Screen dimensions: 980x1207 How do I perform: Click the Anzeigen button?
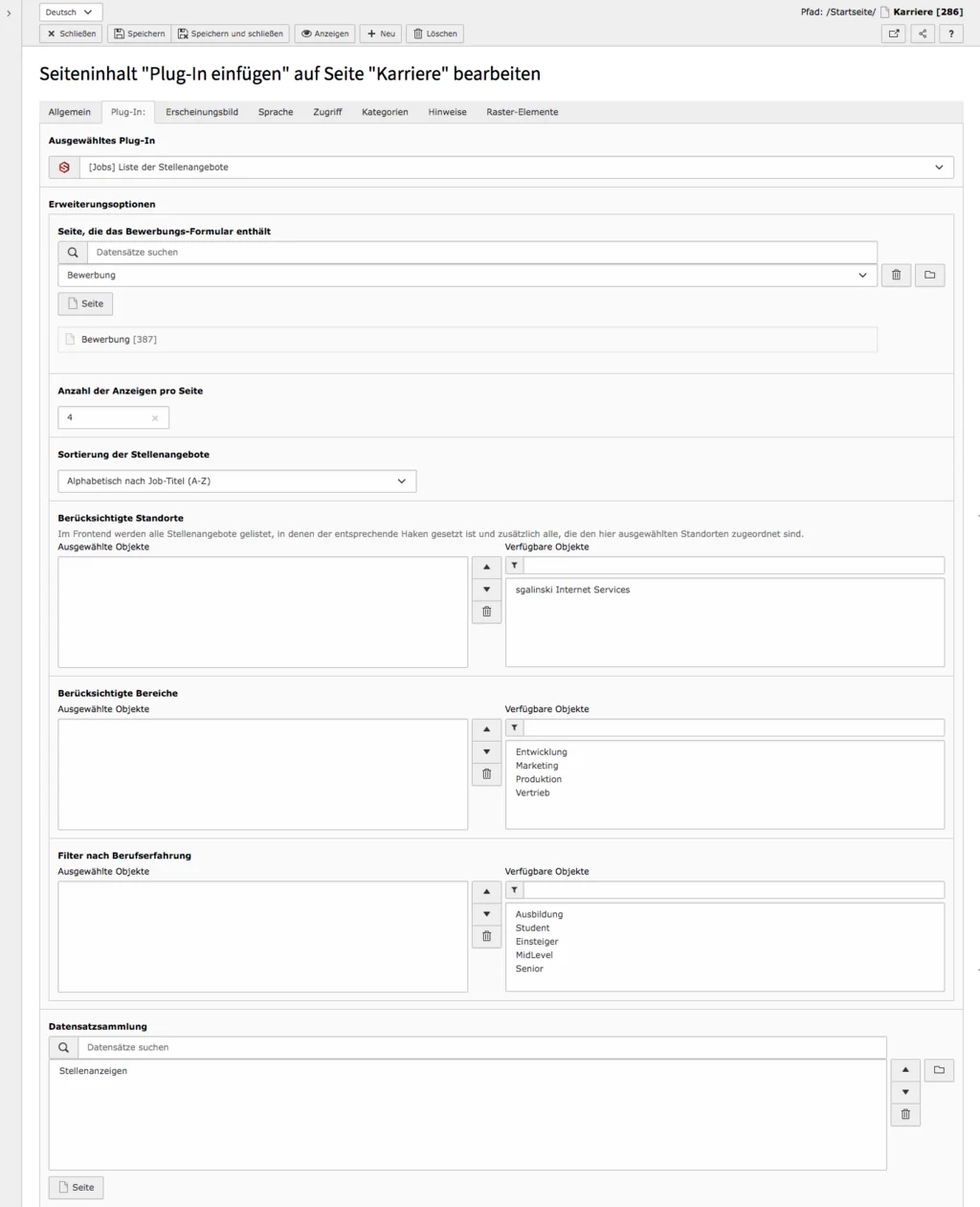(325, 34)
